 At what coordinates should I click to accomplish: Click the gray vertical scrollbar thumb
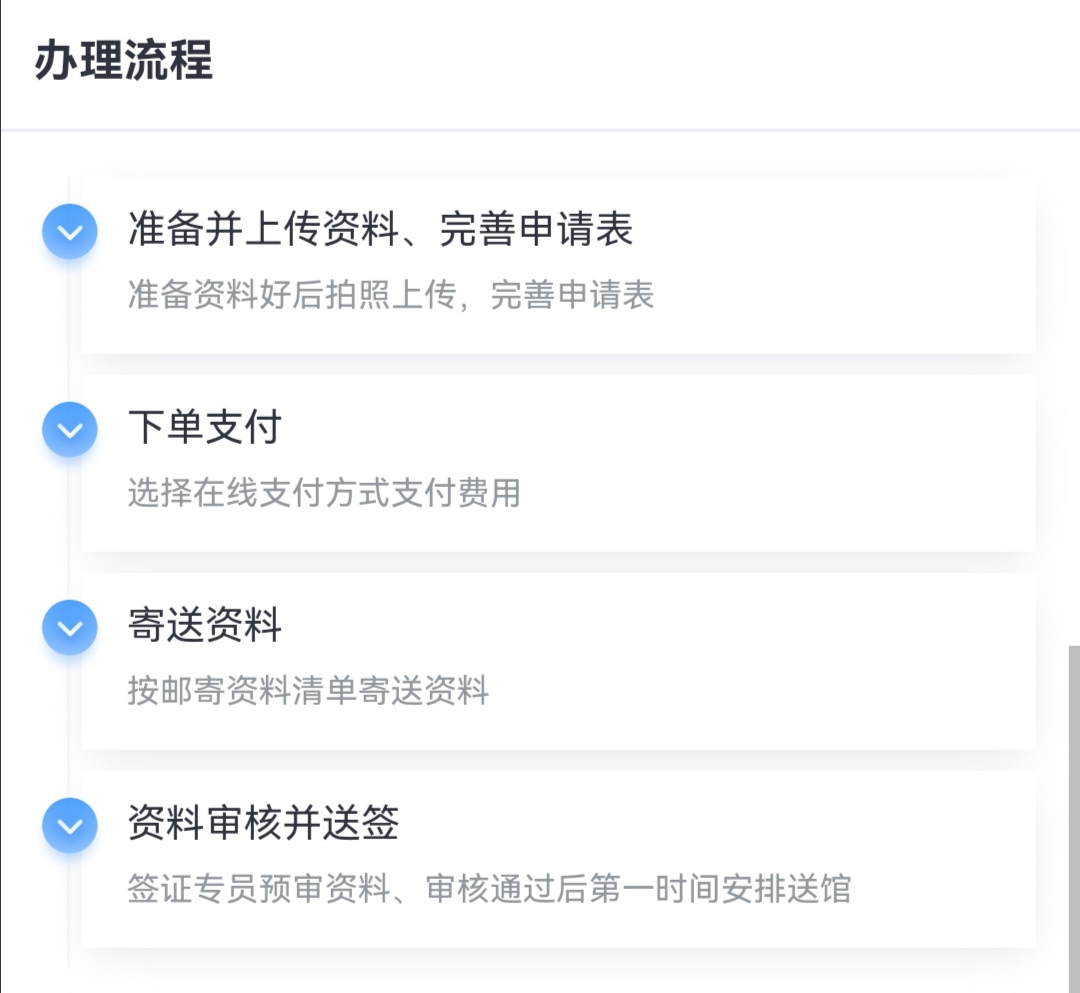point(1074,819)
